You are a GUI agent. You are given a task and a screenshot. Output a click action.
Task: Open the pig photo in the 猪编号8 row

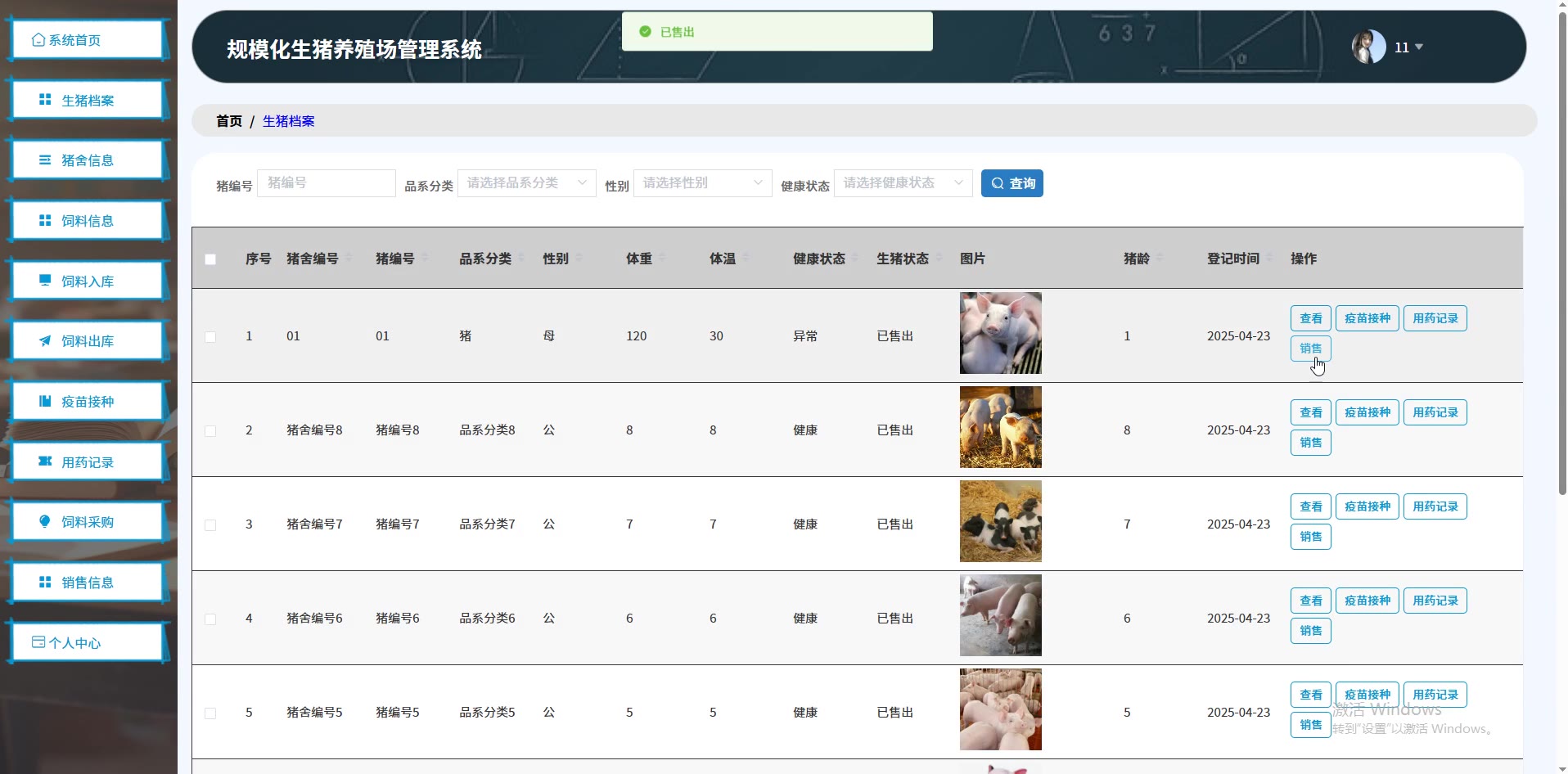point(1001,427)
